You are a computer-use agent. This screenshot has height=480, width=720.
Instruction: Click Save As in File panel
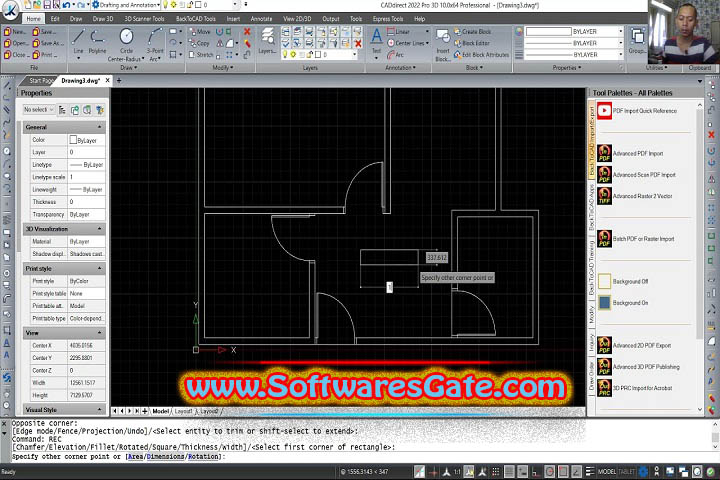46,43
